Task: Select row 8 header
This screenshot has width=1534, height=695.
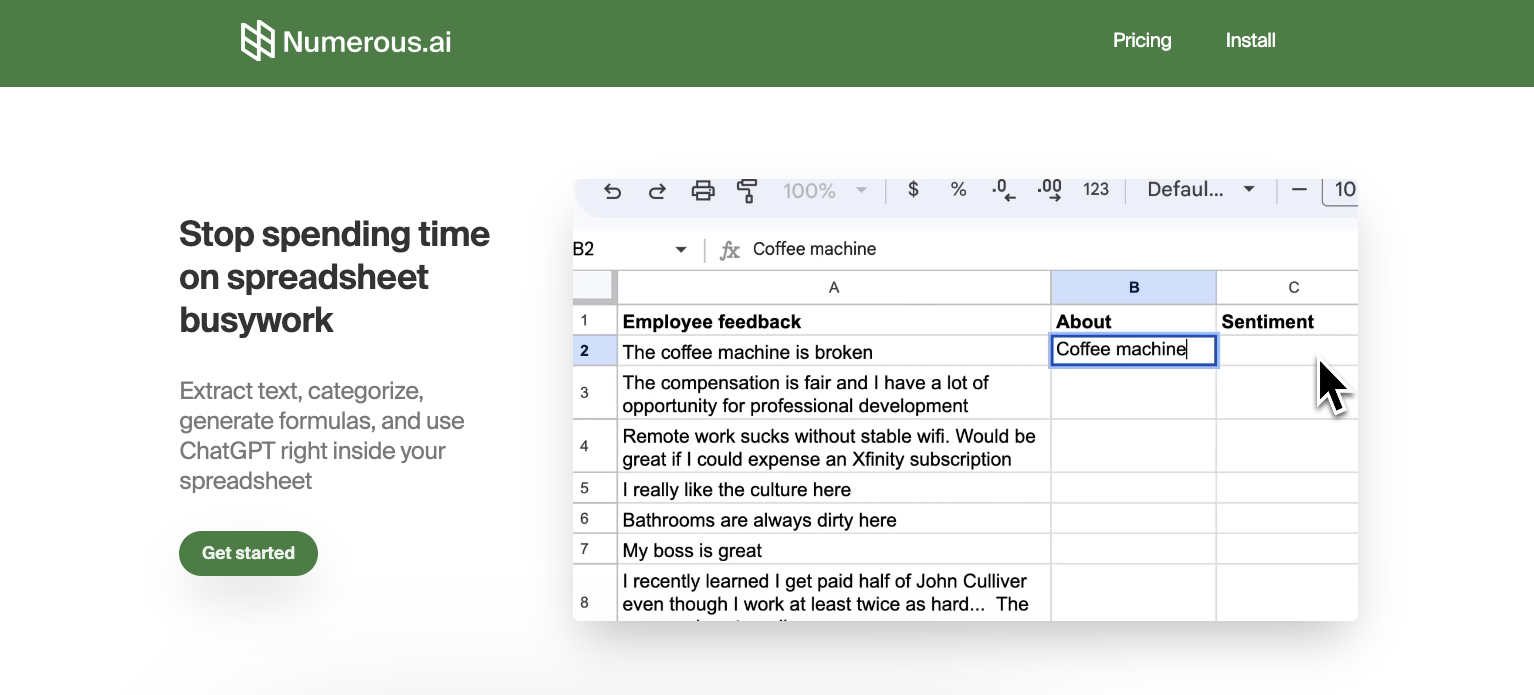Action: point(595,593)
